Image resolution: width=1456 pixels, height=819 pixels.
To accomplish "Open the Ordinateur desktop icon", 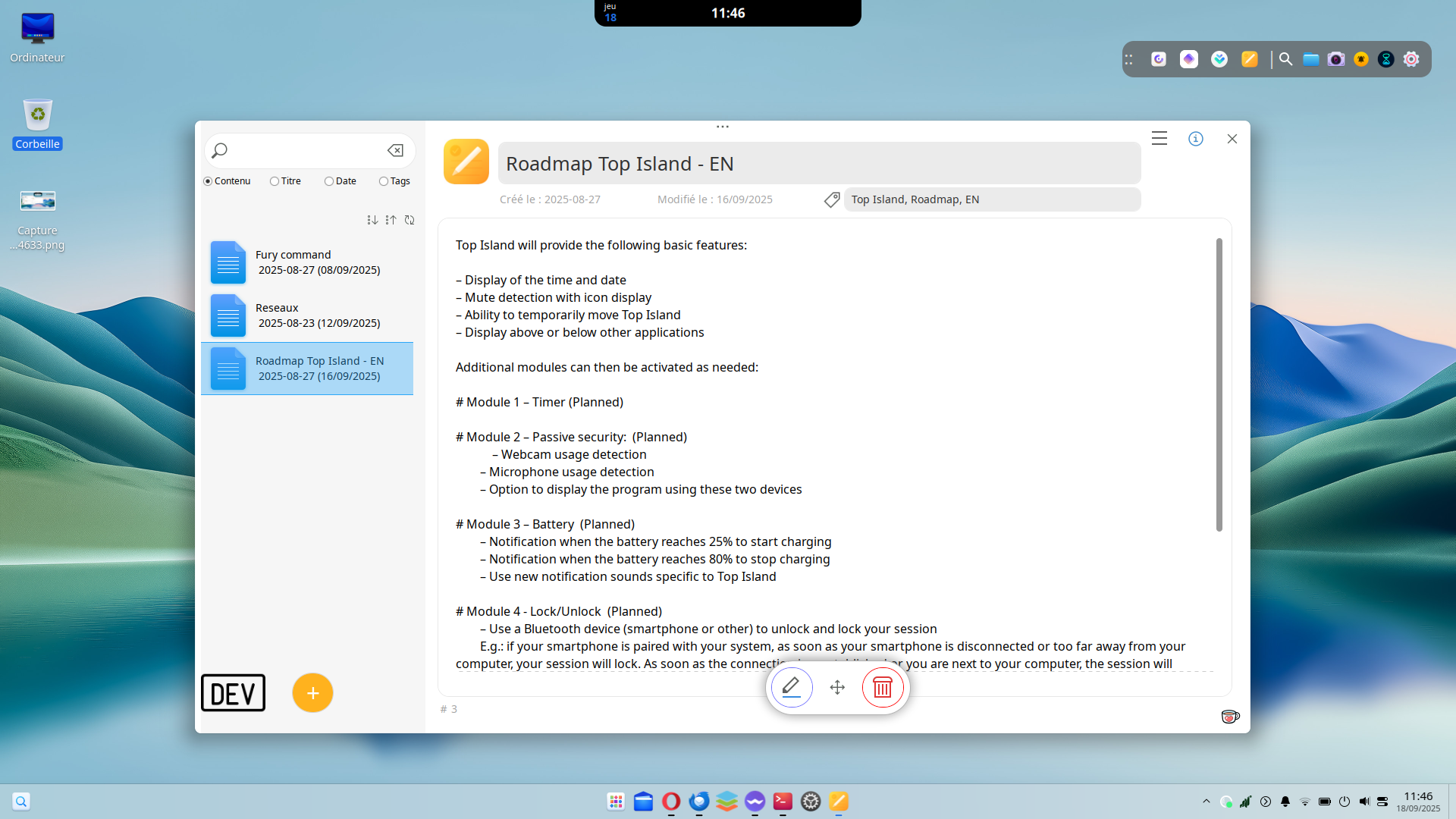I will coord(37,38).
